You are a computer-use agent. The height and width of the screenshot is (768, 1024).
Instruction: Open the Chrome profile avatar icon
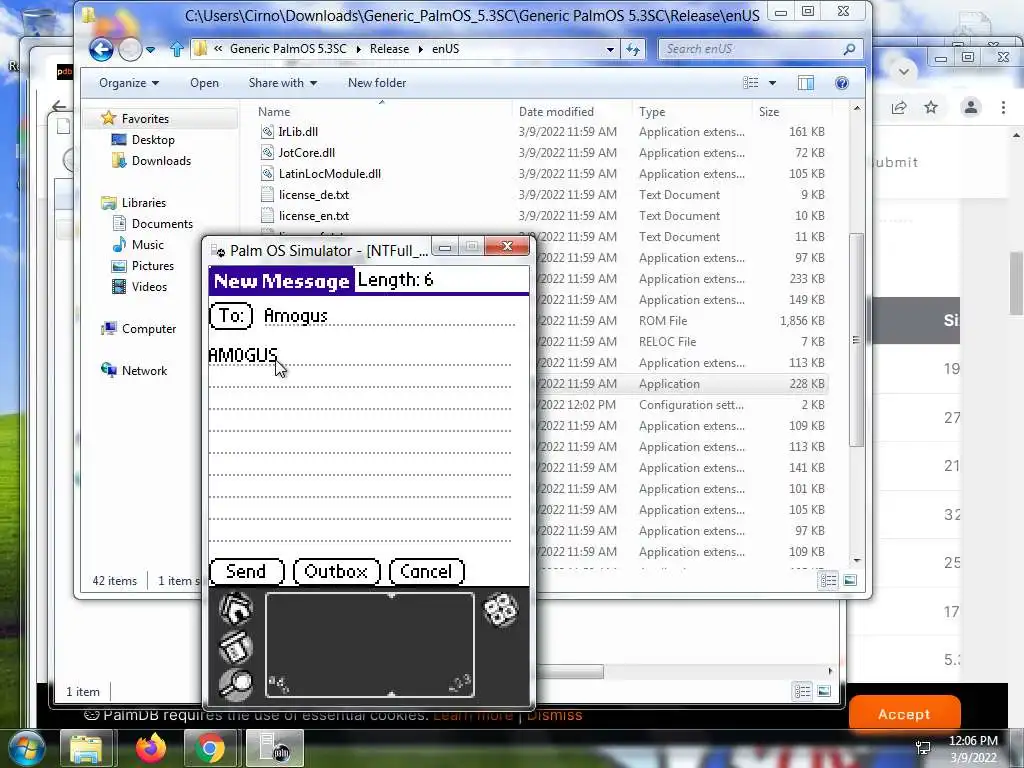(x=971, y=108)
